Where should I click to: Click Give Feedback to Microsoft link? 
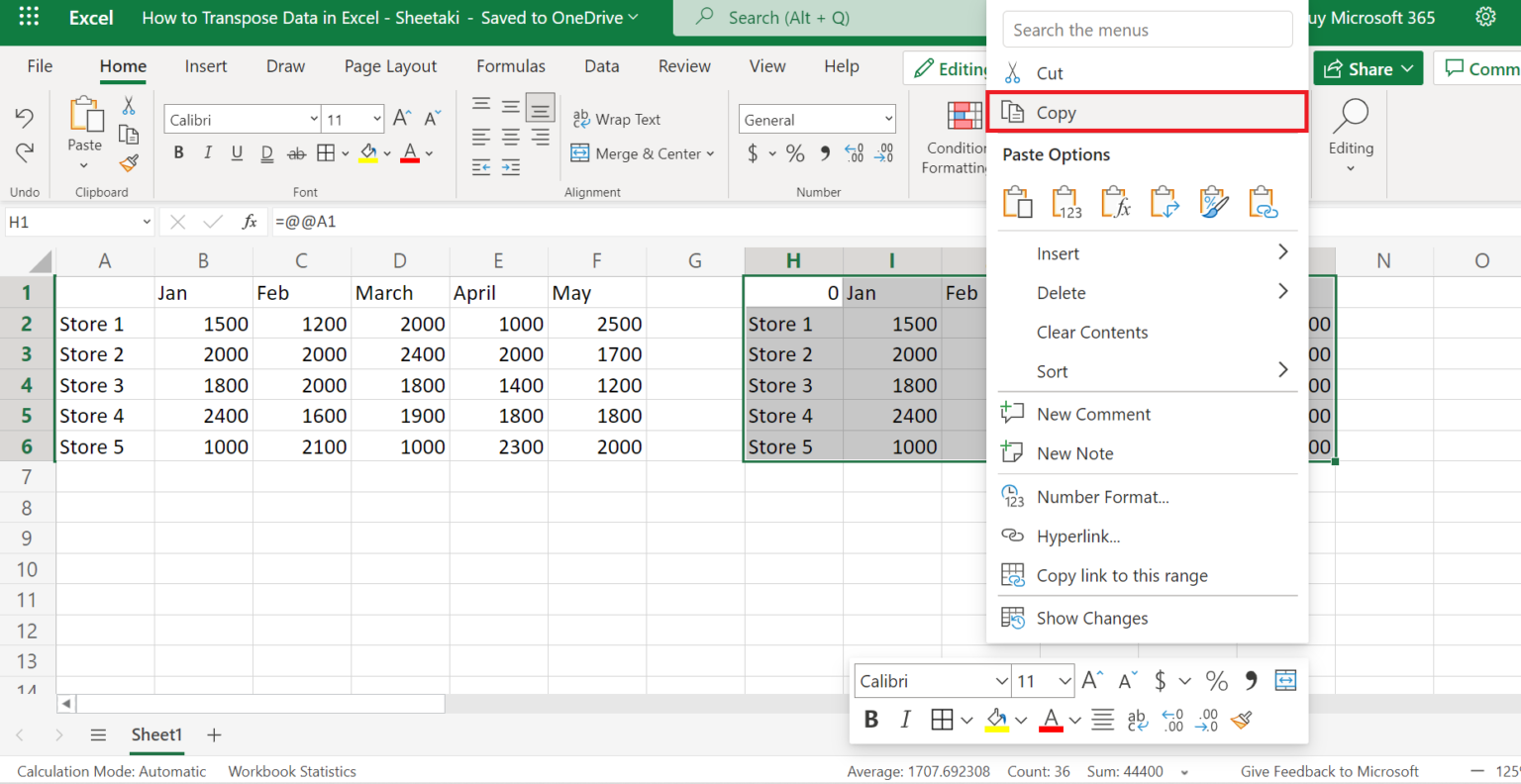1331,771
